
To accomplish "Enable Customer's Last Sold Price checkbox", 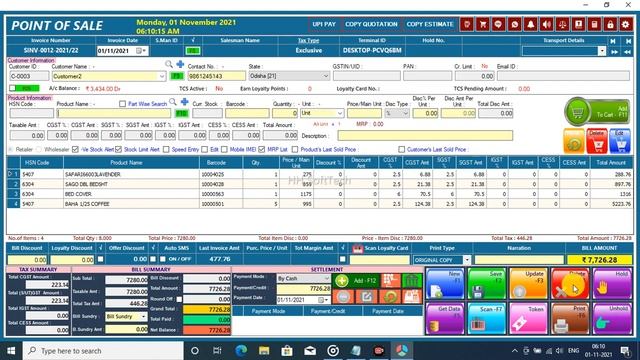I will coord(401,149).
